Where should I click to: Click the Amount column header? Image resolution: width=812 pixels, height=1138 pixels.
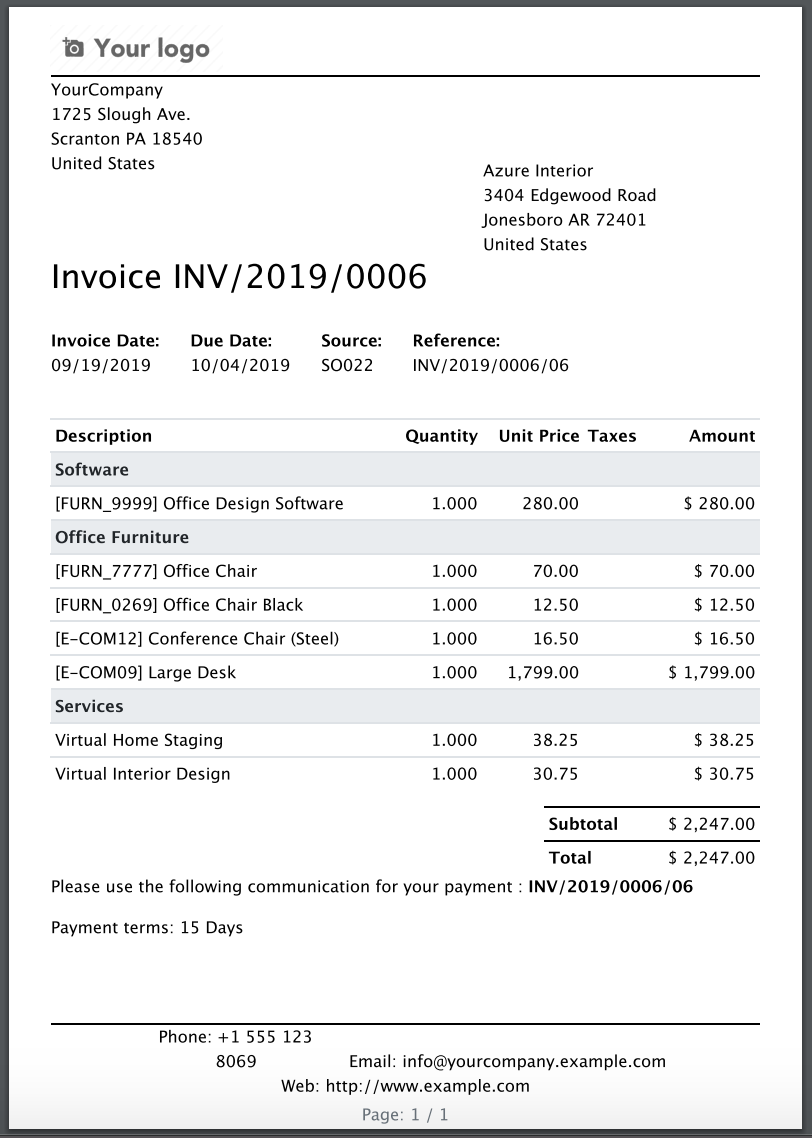pyautogui.click(x=722, y=436)
